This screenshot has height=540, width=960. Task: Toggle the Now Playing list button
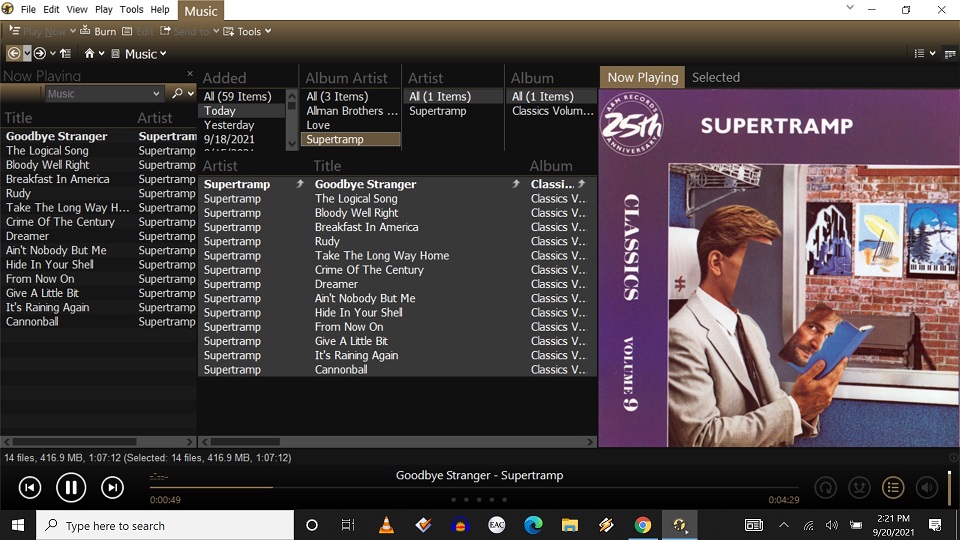[x=893, y=487]
